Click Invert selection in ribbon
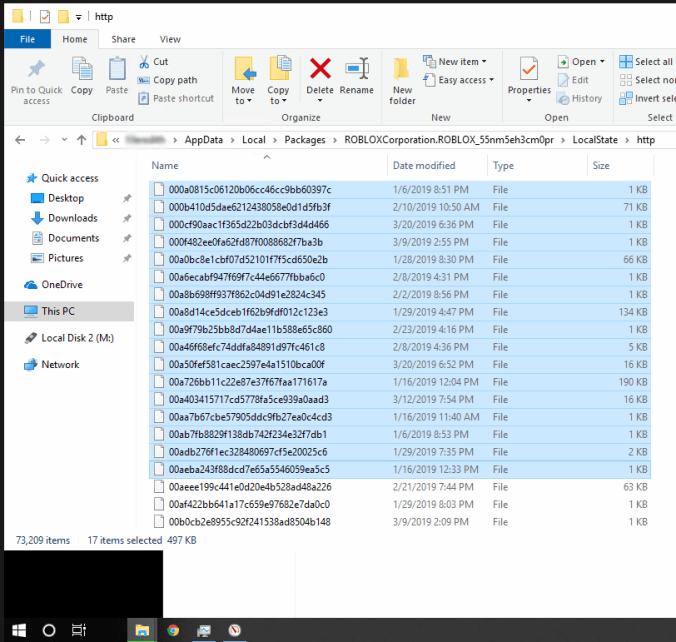The width and height of the screenshot is (676, 642). tap(647, 98)
